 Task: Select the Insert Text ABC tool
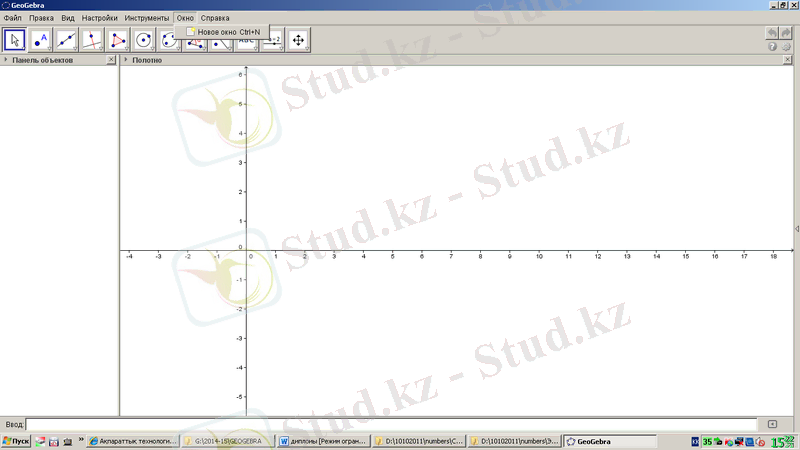(246, 44)
